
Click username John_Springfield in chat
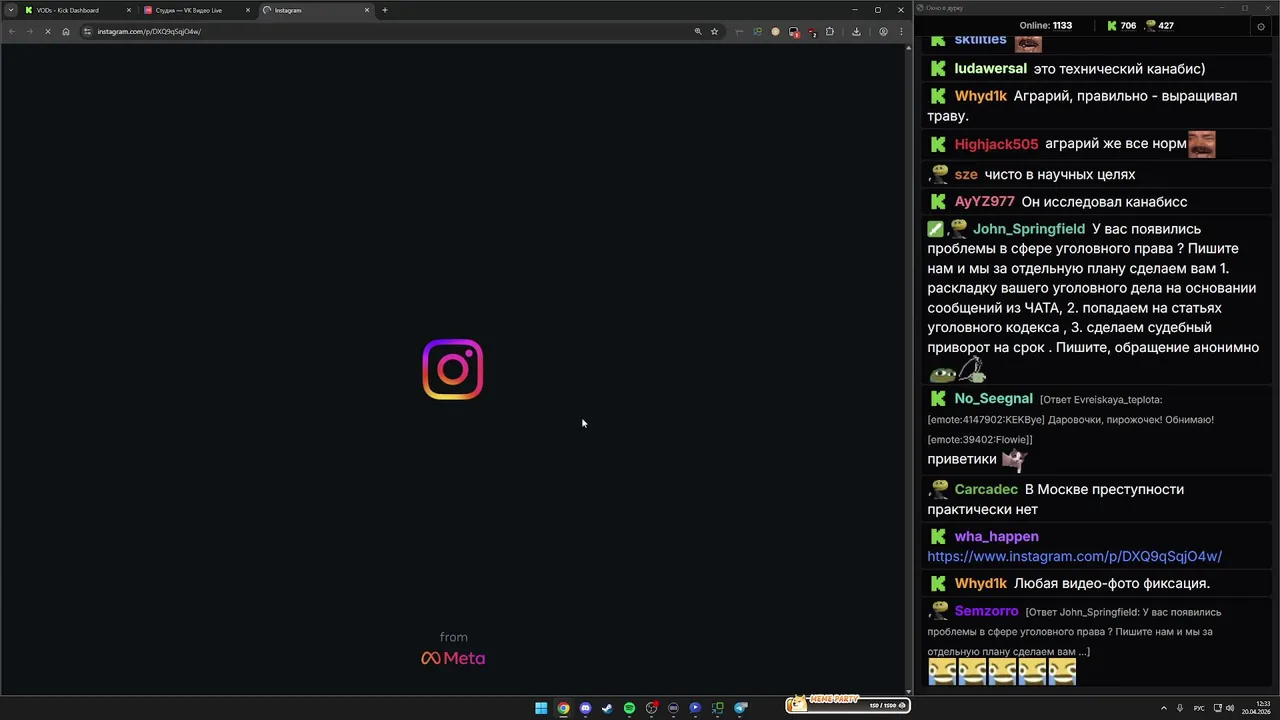point(1028,229)
